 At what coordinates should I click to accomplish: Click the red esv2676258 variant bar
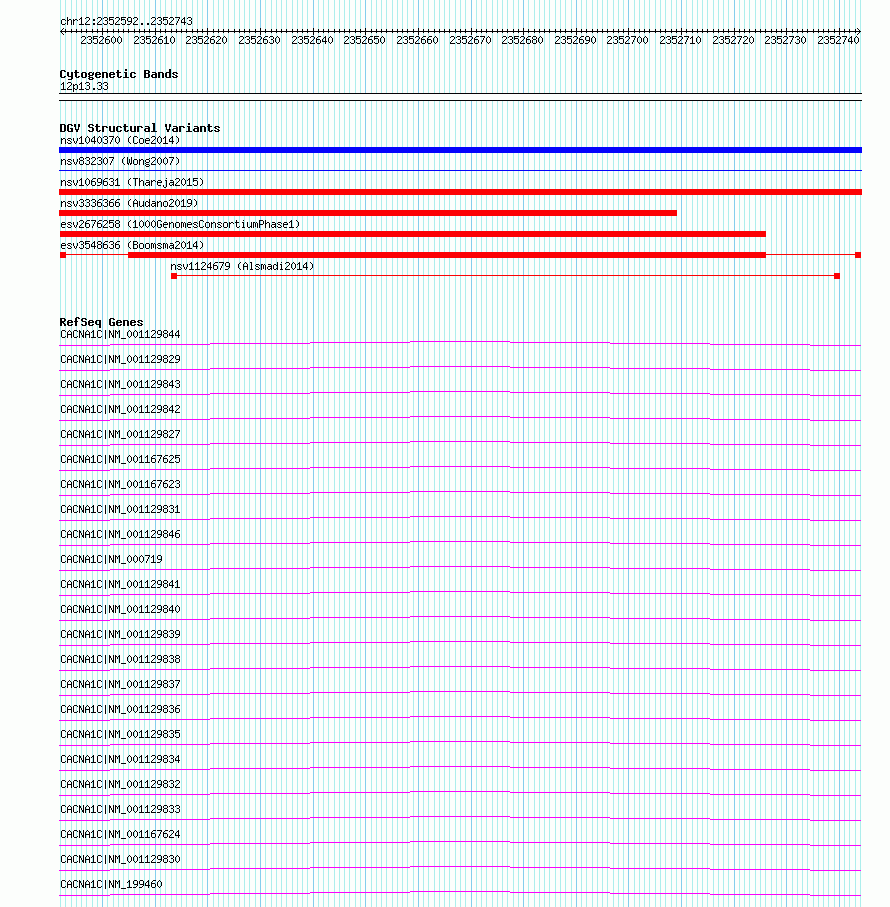[x=412, y=234]
